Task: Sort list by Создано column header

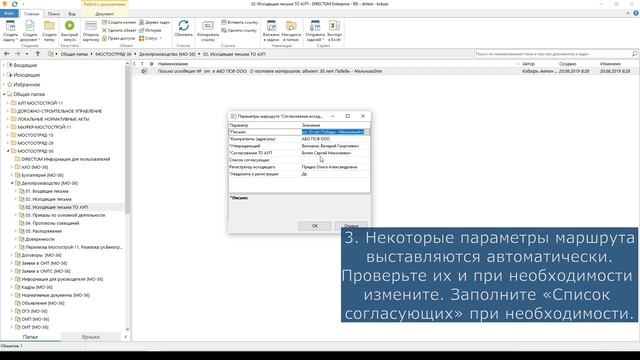Action: coord(567,64)
